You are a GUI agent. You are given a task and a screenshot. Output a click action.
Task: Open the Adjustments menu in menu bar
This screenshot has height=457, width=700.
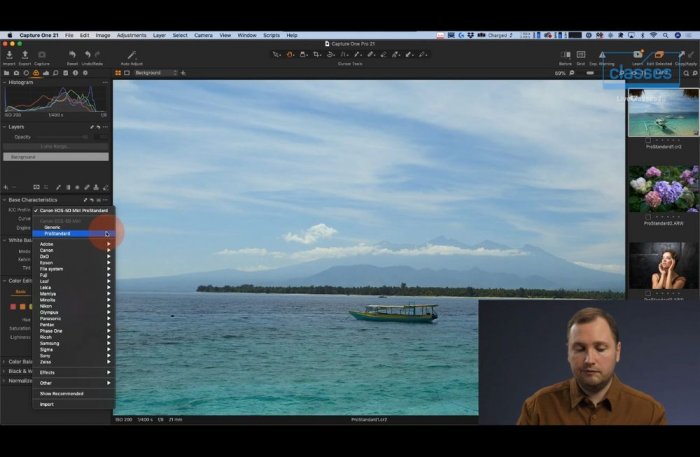click(131, 35)
